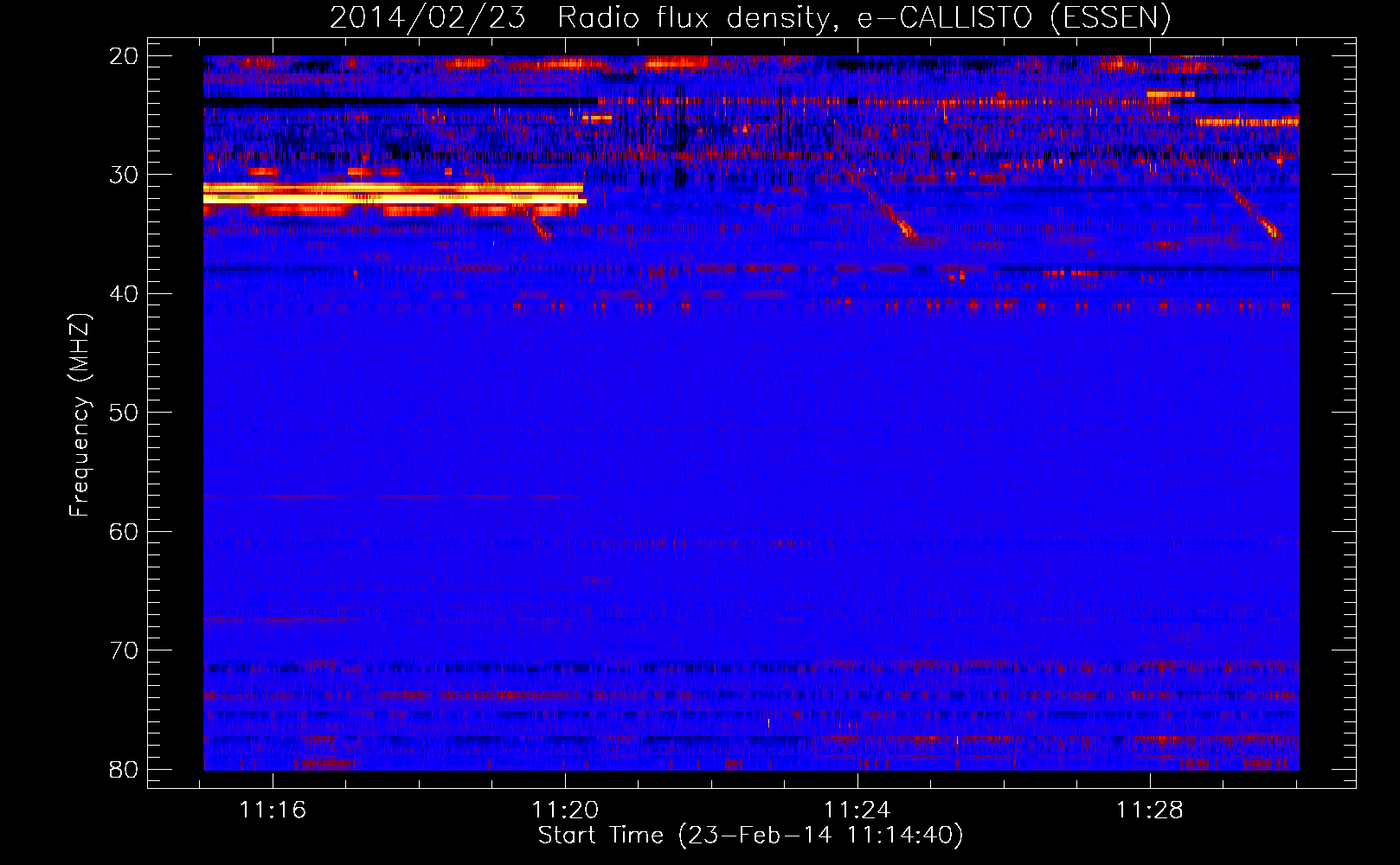Select the 'Frequency (MHZ)' y-axis label
This screenshot has height=865, width=1400.
(x=80, y=415)
